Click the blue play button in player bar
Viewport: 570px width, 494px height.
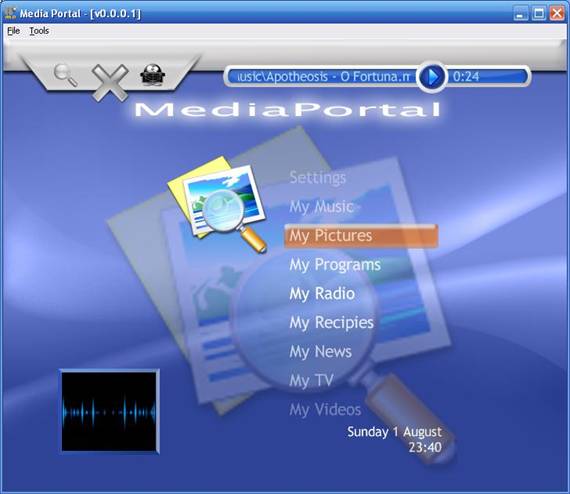coord(432,77)
